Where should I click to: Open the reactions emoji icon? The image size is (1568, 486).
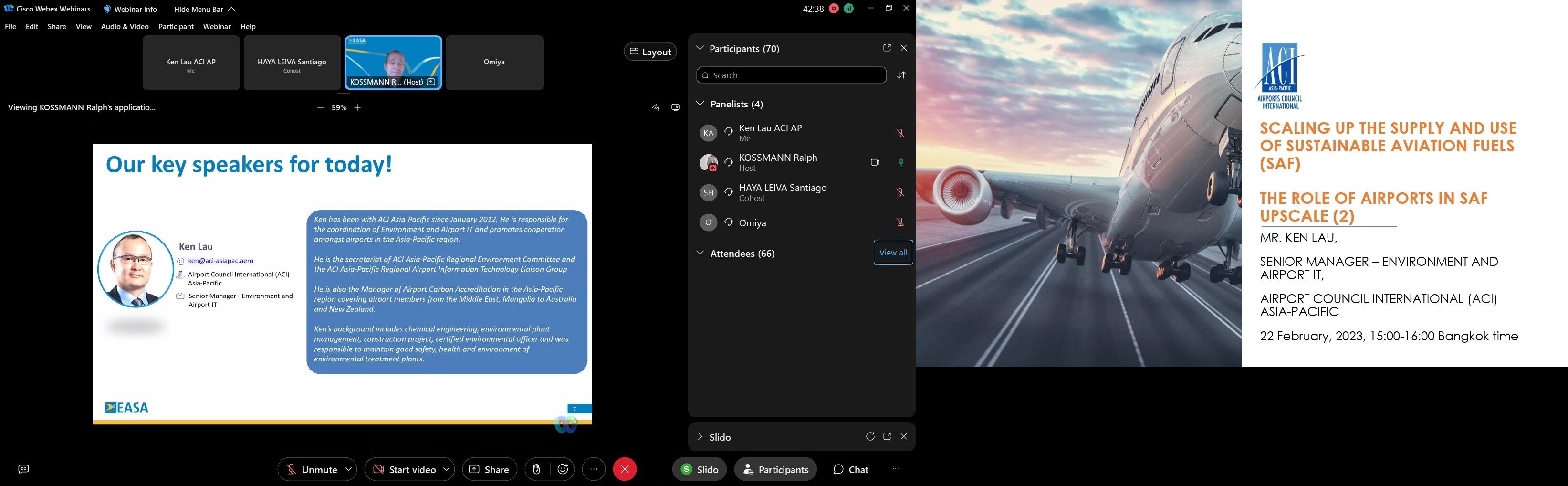[x=563, y=469]
